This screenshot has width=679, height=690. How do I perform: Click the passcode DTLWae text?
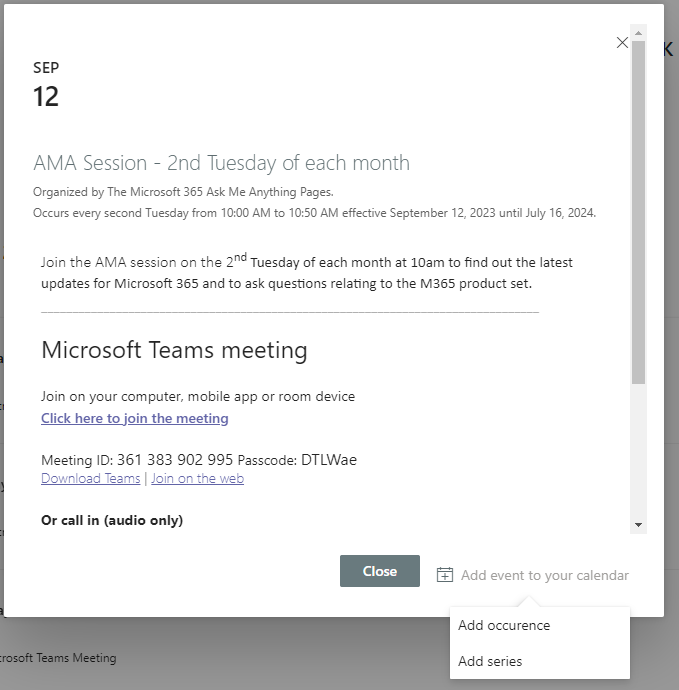coord(329,460)
